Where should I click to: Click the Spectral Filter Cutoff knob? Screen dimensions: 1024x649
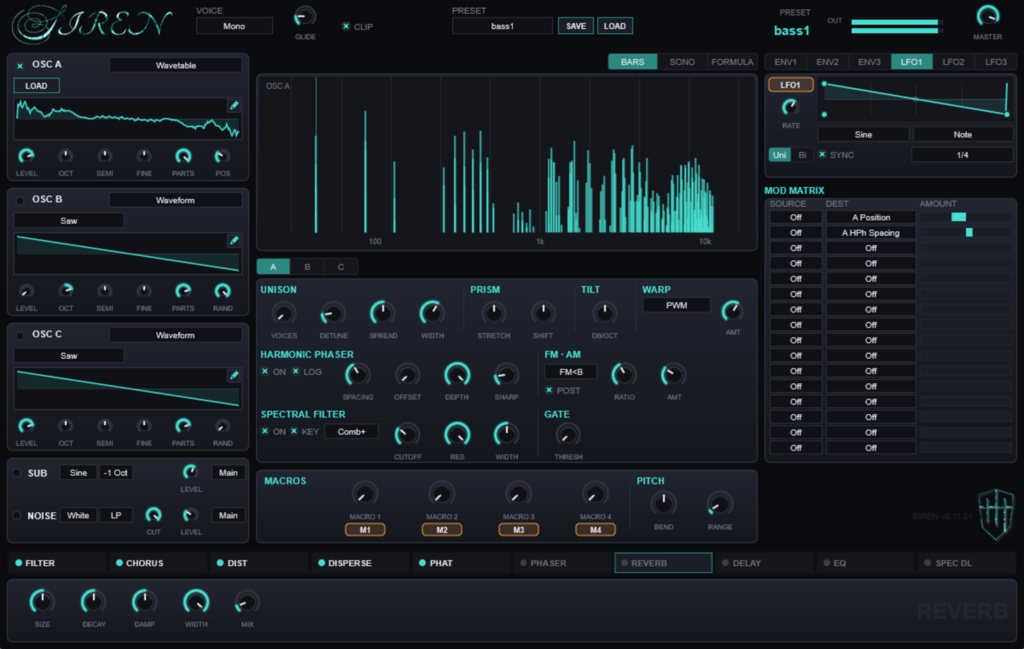[407, 435]
